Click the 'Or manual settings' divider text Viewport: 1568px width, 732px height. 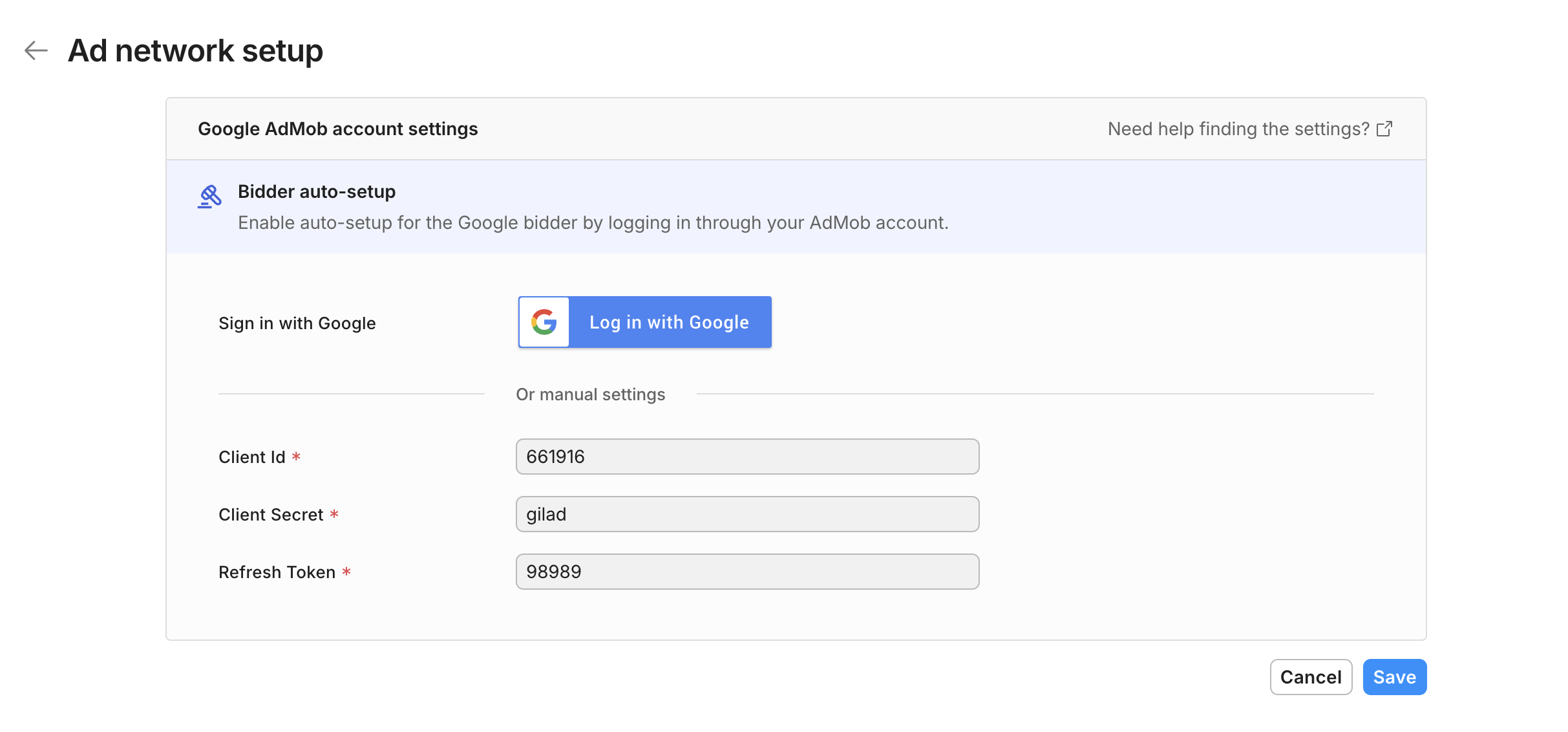click(590, 394)
